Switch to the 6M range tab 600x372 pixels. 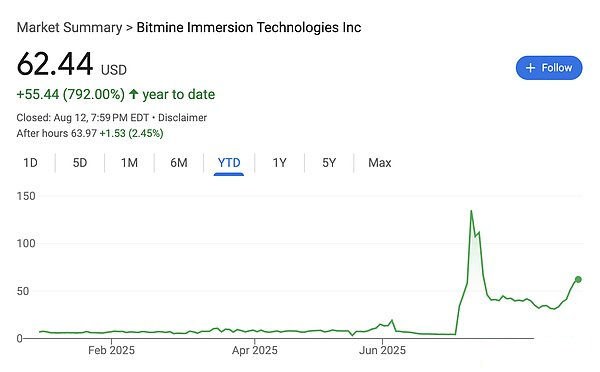click(179, 163)
